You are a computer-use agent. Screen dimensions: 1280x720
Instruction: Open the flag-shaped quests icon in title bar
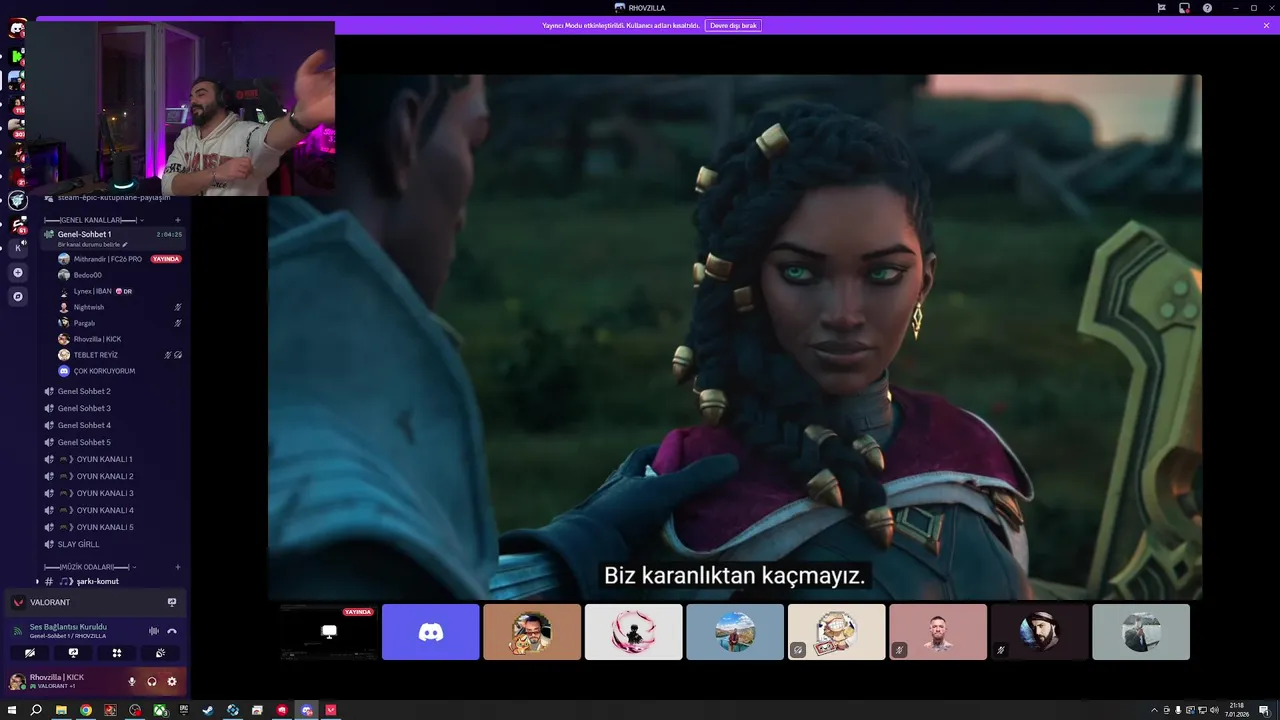coord(1161,8)
